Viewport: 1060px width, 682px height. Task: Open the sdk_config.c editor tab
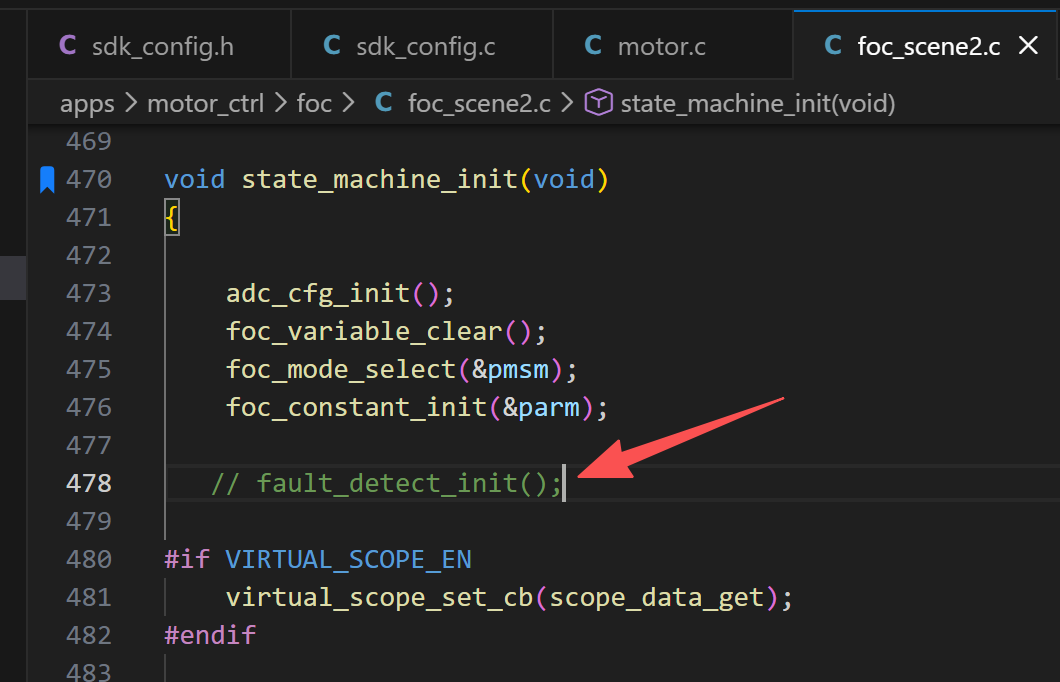(422, 46)
